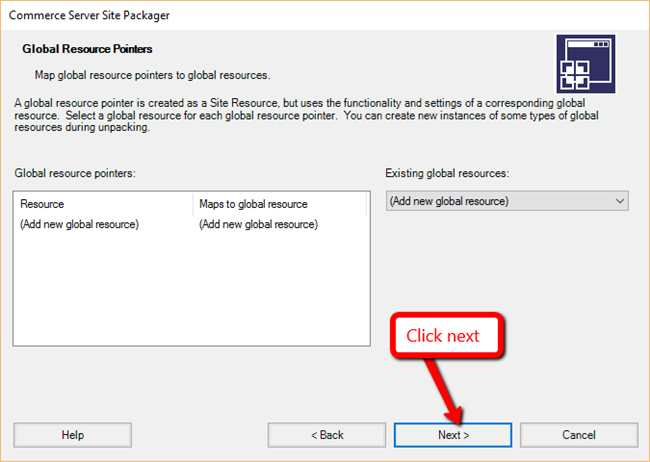This screenshot has height=462, width=650.
Task: Open Help for this wizard page
Action: (73, 435)
